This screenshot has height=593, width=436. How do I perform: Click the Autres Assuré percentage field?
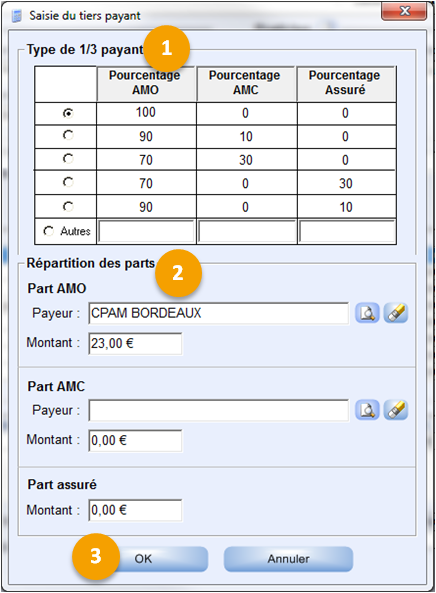point(347,231)
